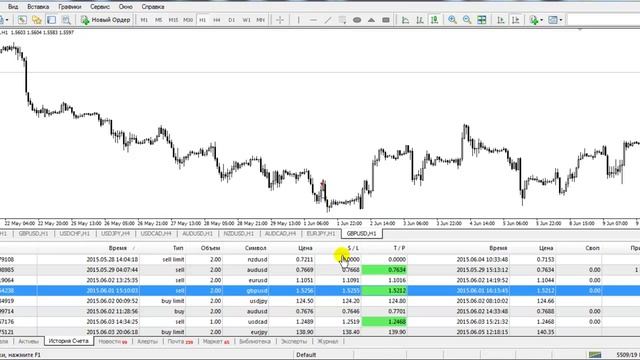The height and width of the screenshot is (360, 640).
Task: Open the Вставка menu
Action: pos(38,7)
